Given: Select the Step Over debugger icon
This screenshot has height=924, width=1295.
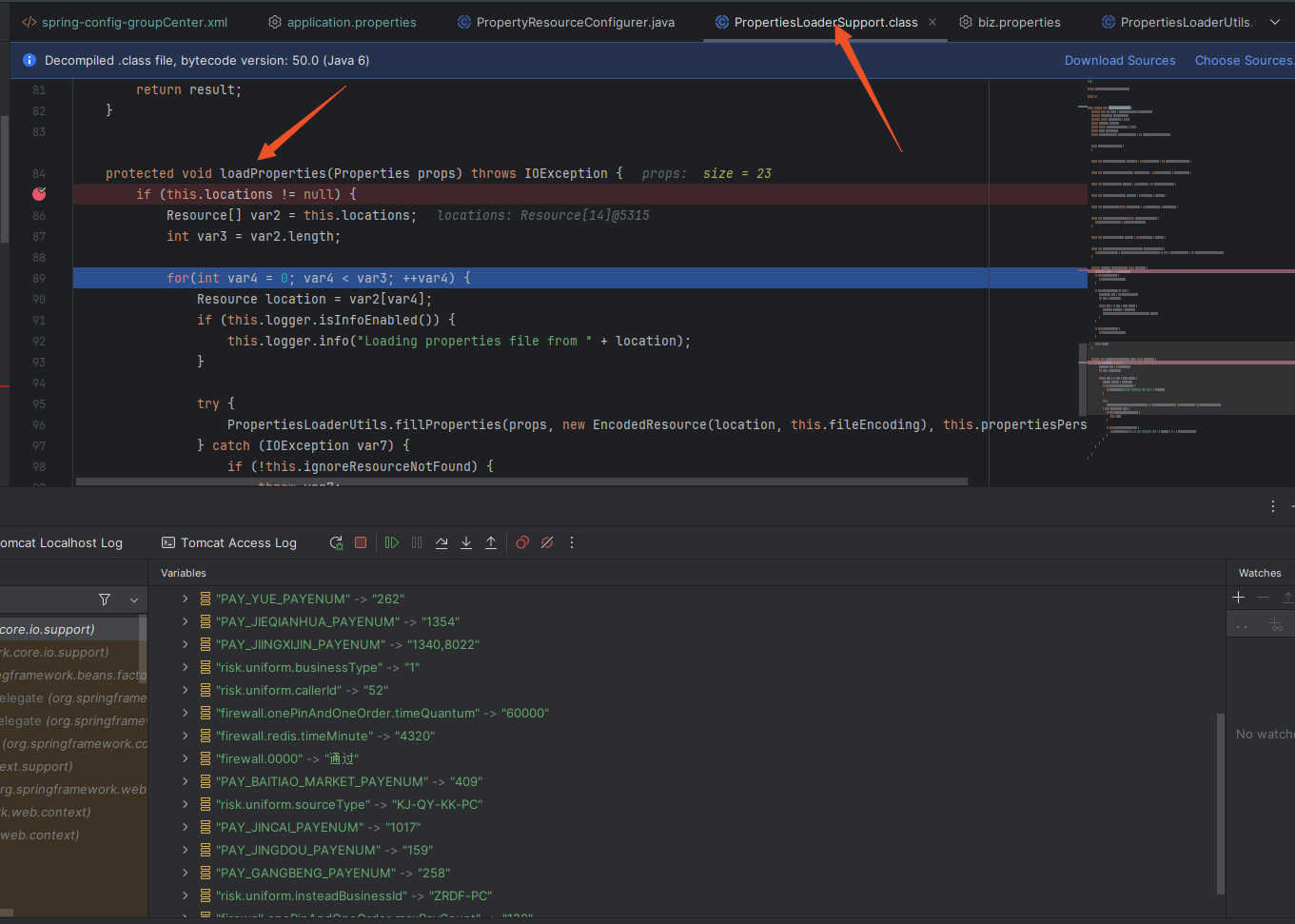Looking at the screenshot, I should tap(441, 542).
